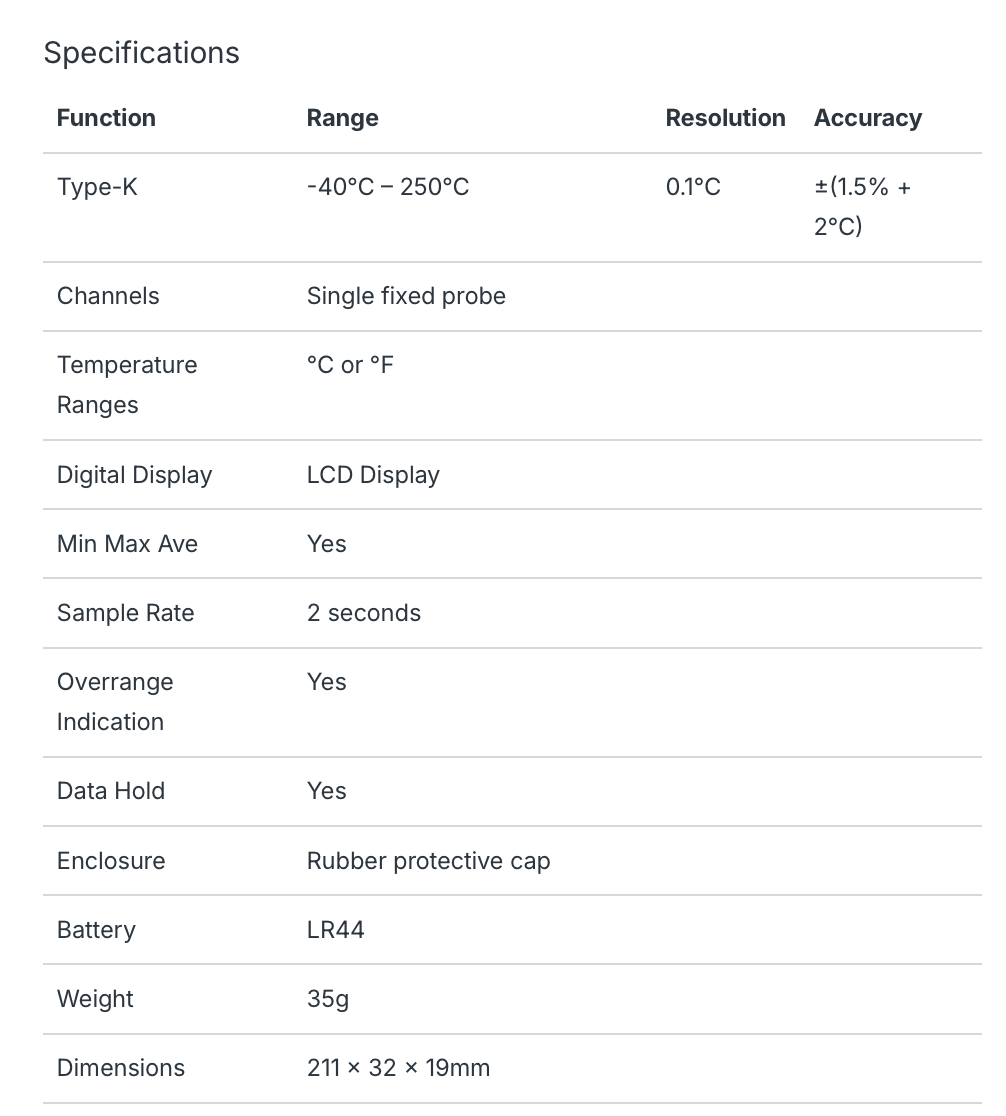Select the 35g weight value
The image size is (1006, 1116).
tap(328, 999)
